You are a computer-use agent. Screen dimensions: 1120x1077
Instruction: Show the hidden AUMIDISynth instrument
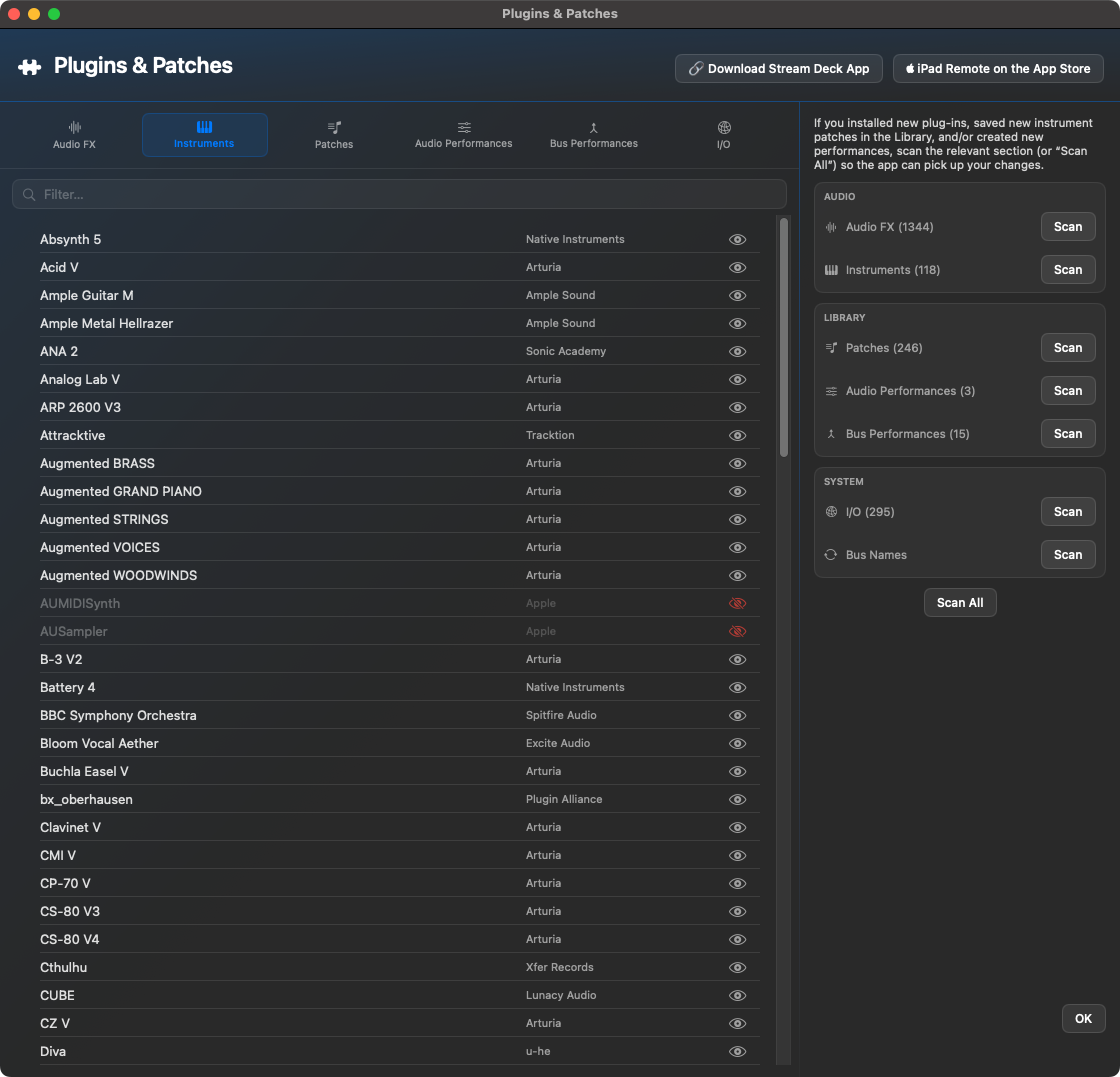pos(737,603)
